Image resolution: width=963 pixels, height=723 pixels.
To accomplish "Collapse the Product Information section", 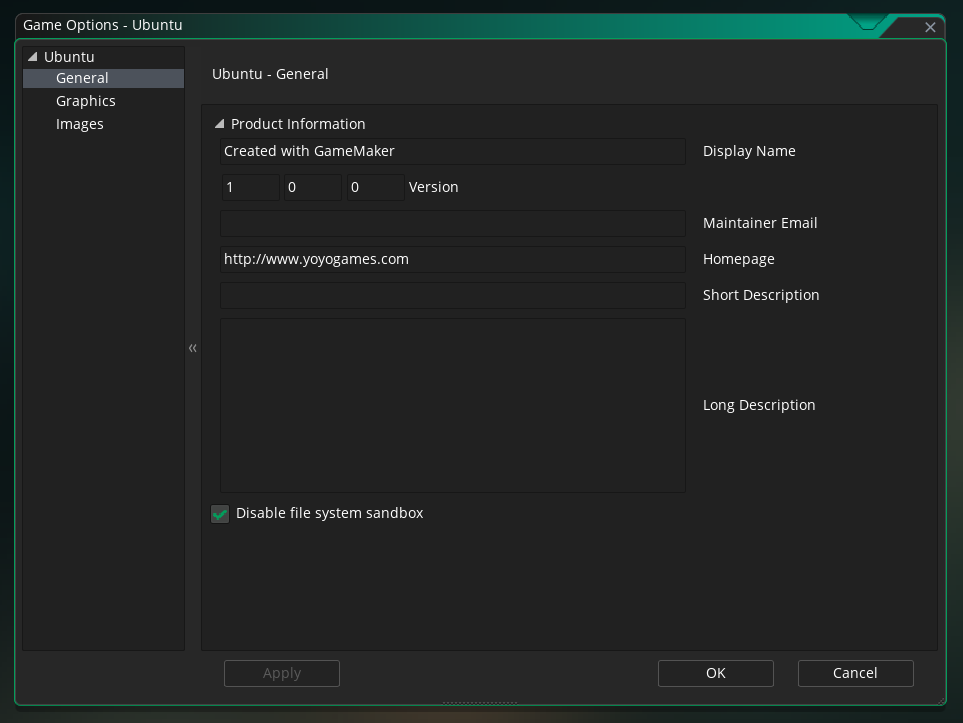I will pyautogui.click(x=219, y=124).
